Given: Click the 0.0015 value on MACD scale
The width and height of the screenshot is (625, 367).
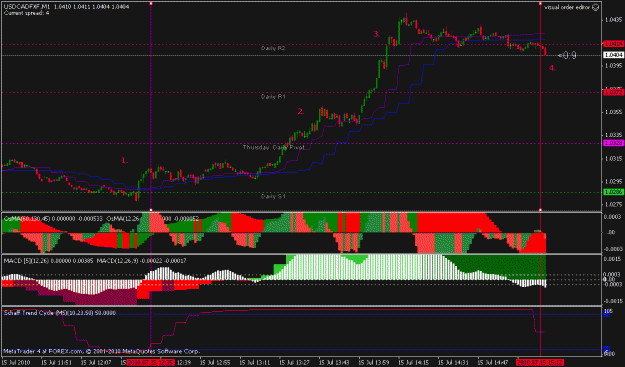Looking at the screenshot, I should pyautogui.click(x=614, y=259).
